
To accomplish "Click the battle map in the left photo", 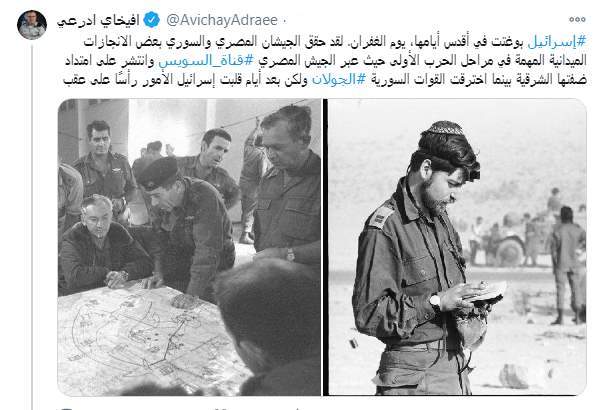I will click(148, 339).
